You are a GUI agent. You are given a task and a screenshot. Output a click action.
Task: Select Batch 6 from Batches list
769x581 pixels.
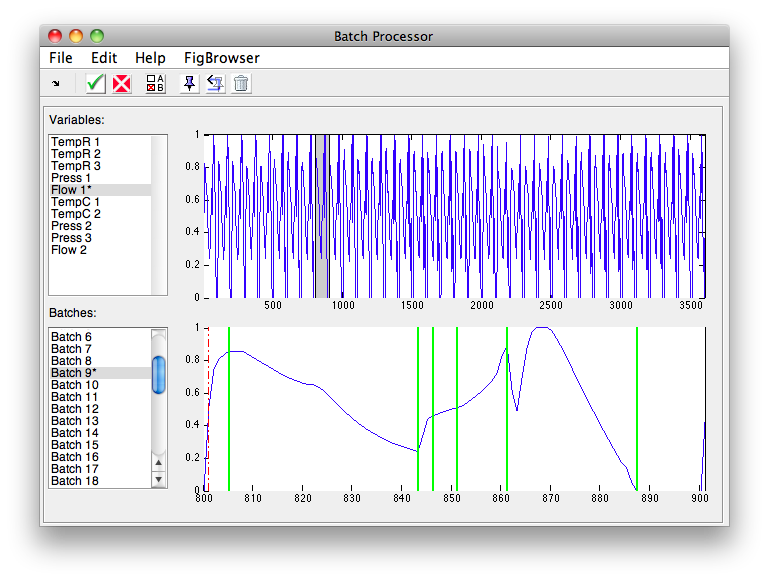click(71, 337)
